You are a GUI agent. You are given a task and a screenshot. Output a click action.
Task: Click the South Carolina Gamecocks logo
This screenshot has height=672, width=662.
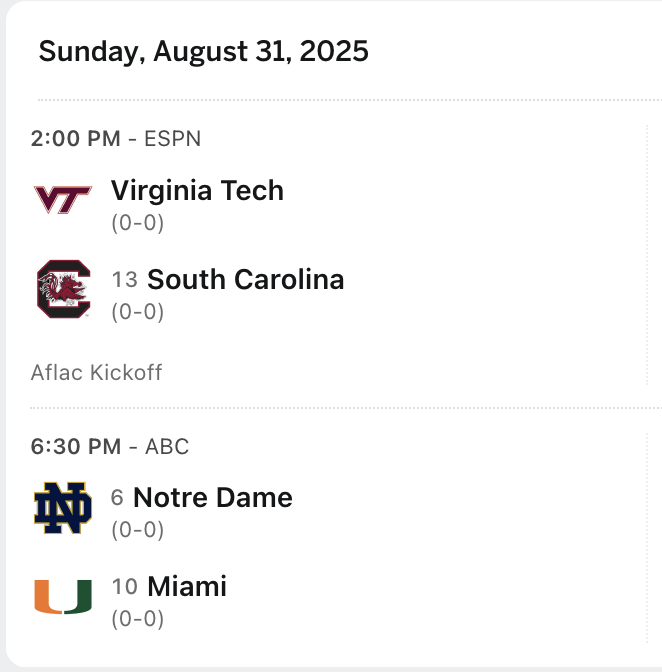[x=62, y=289]
